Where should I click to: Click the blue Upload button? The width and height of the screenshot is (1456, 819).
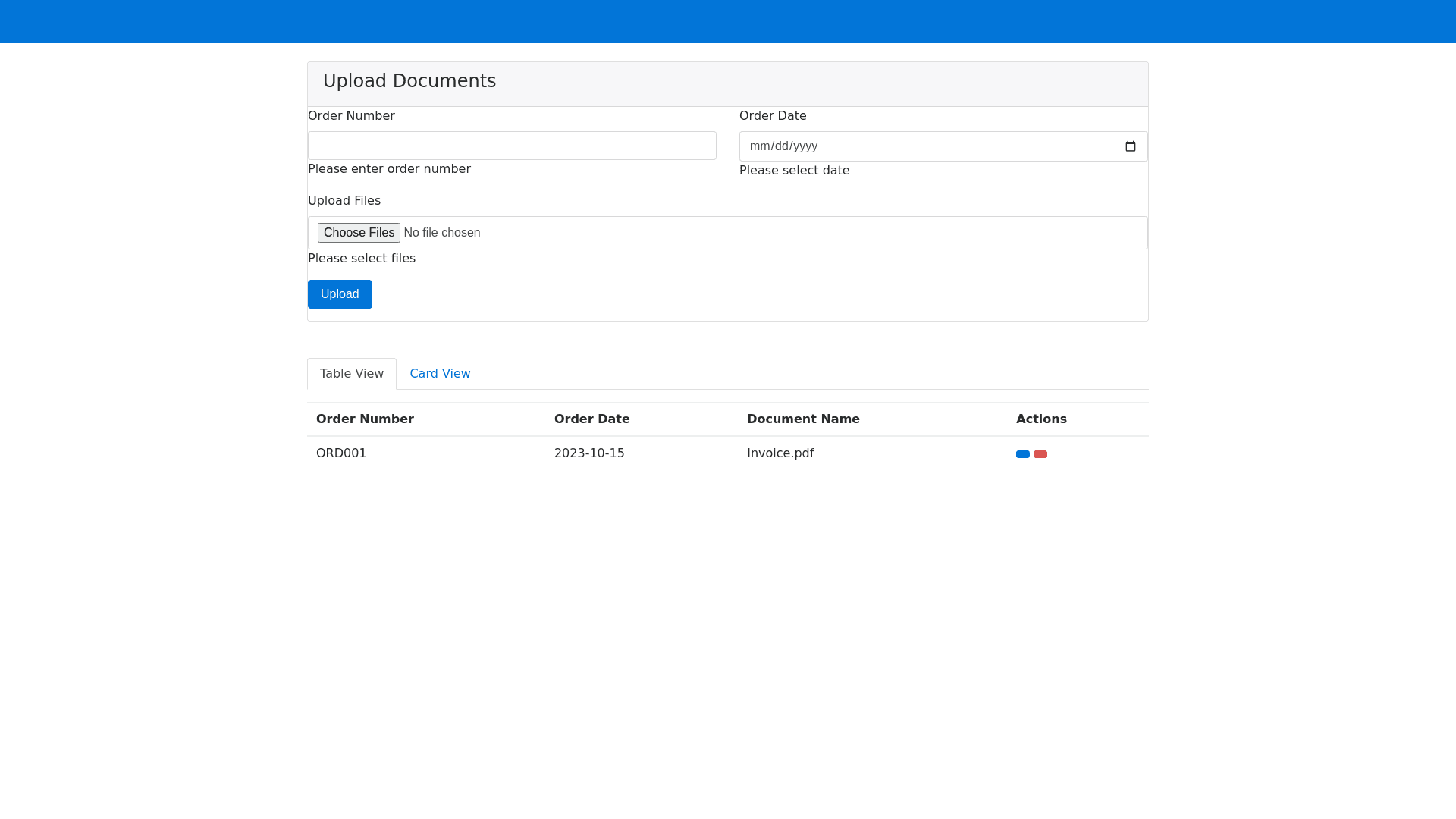[x=340, y=294]
